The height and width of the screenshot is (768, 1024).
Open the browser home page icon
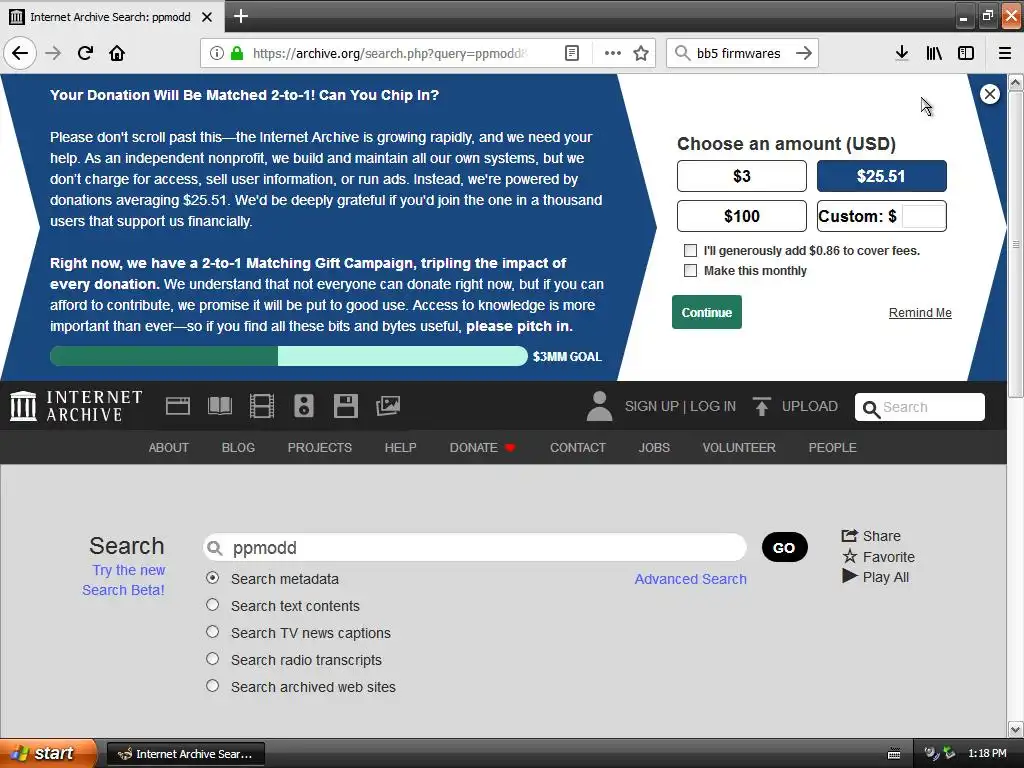[117, 53]
